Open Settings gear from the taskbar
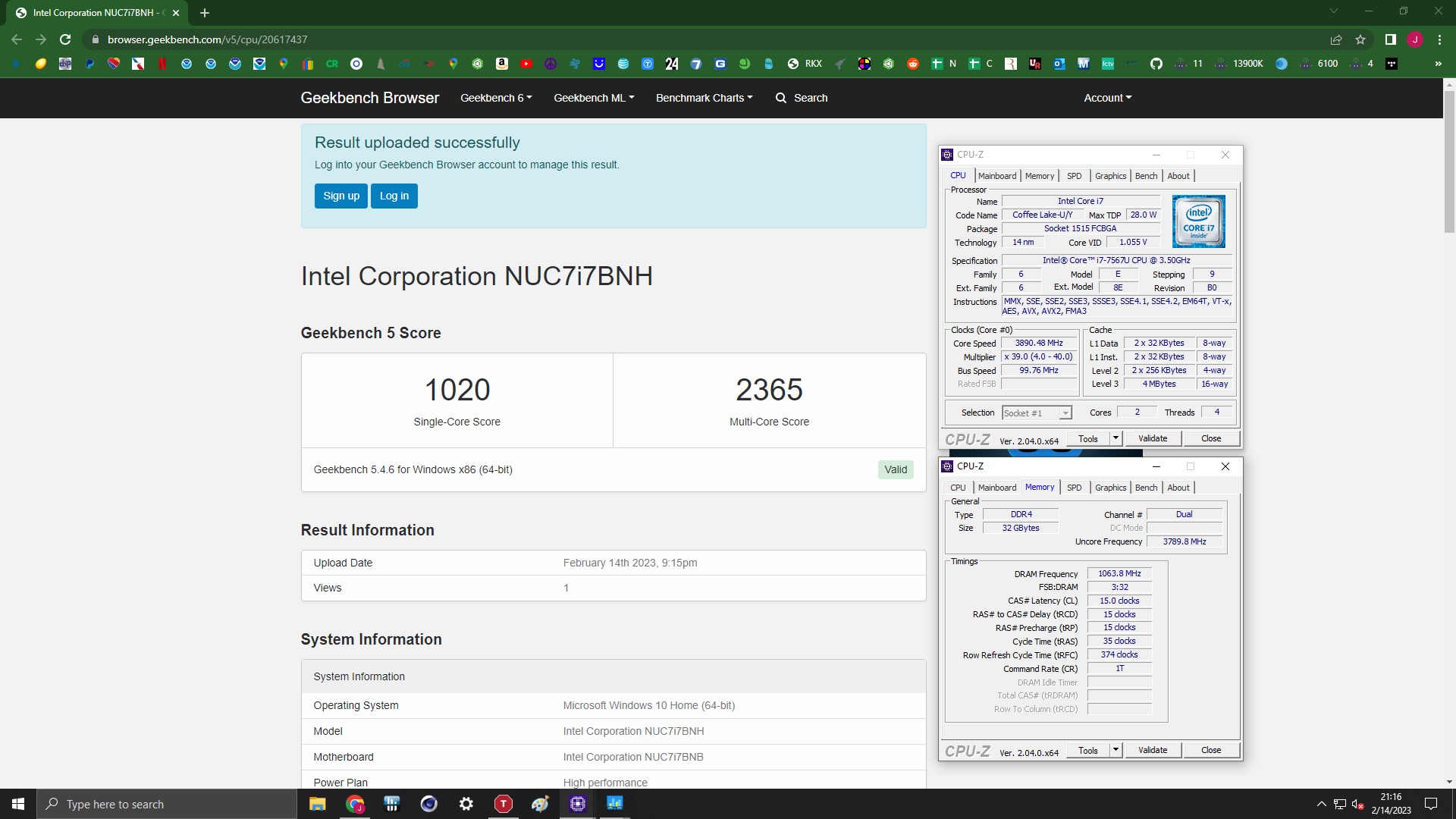Screen dimensions: 1456x819 tap(466, 804)
